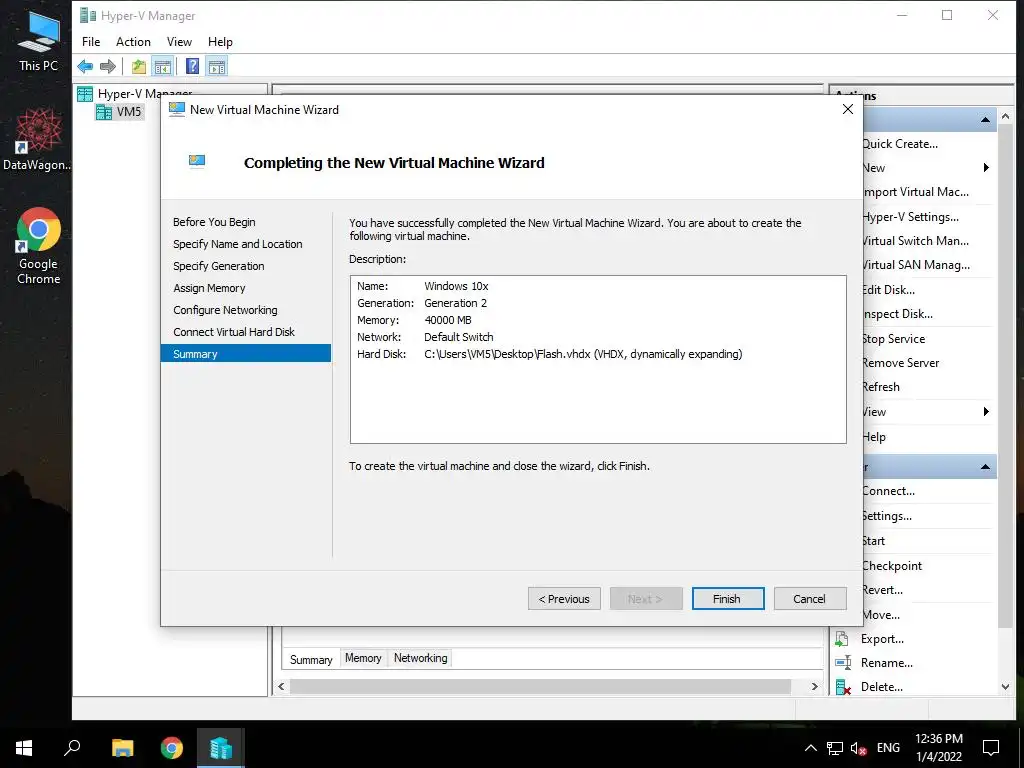Click the Up one level folder icon
The image size is (1024, 768).
(138, 66)
